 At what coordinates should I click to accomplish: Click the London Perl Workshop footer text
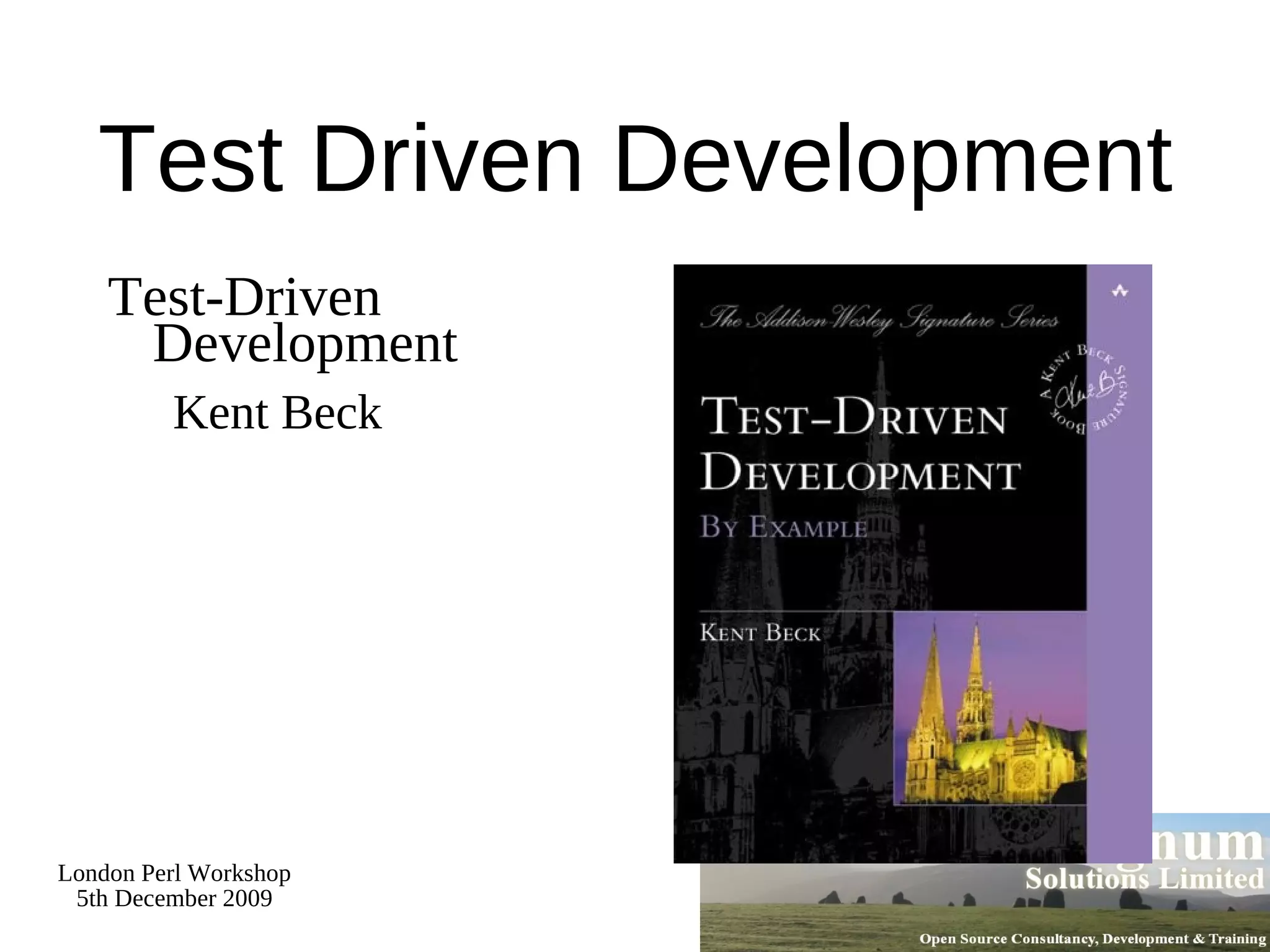tap(174, 873)
